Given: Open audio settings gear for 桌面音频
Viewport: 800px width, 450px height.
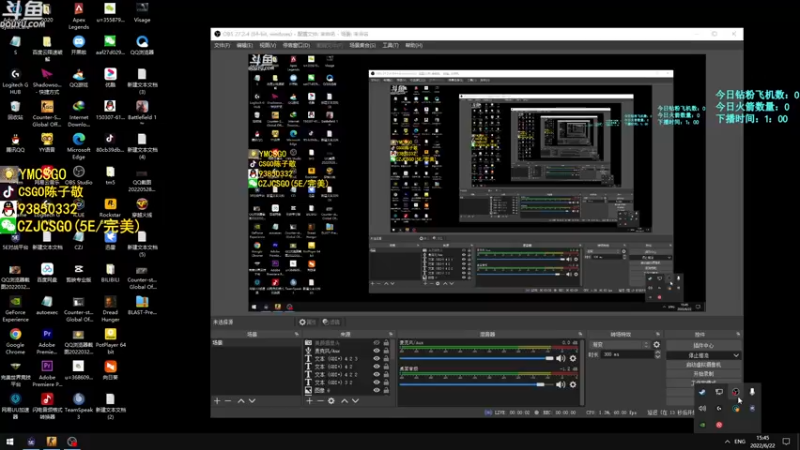Looking at the screenshot, I should 573,384.
